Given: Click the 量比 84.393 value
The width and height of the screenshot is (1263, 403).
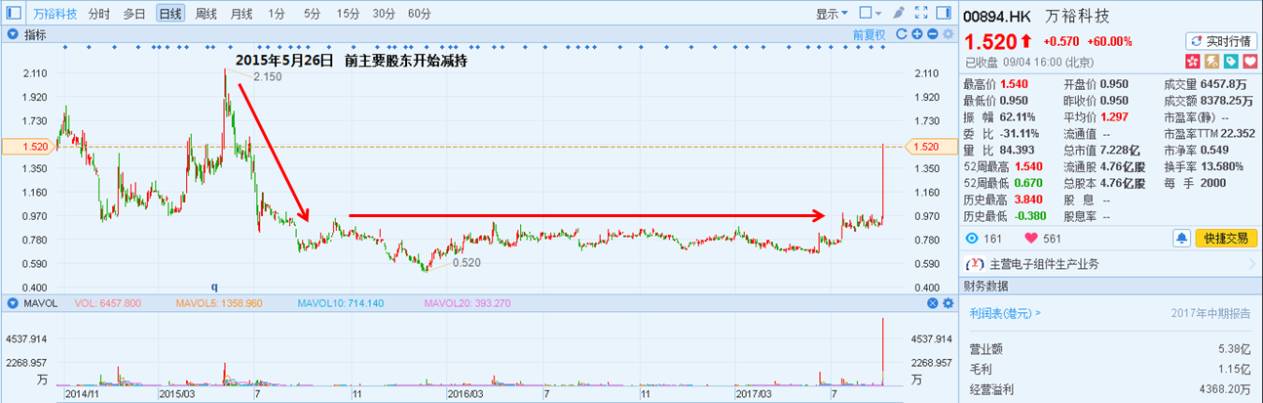Looking at the screenshot, I should (x=1019, y=150).
